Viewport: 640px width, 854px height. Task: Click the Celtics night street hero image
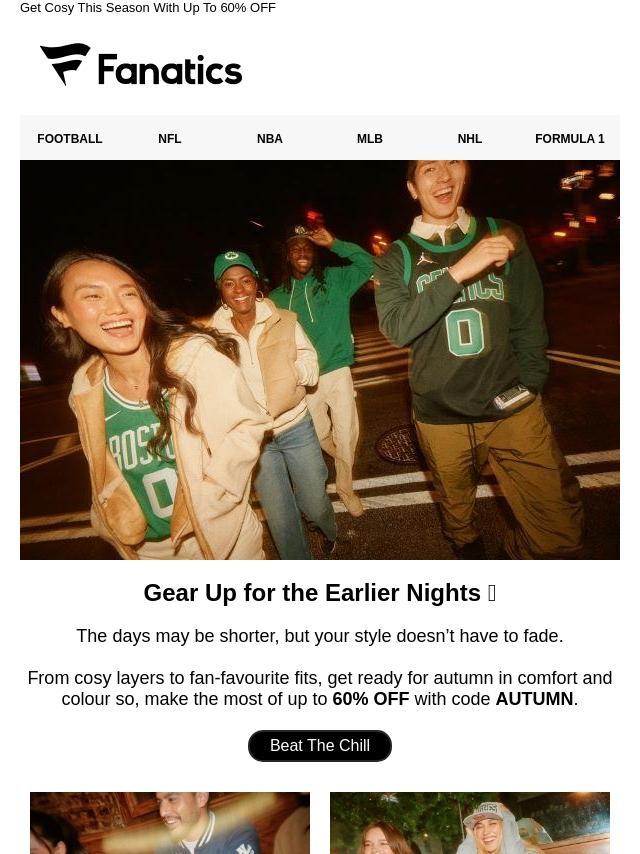click(x=320, y=359)
